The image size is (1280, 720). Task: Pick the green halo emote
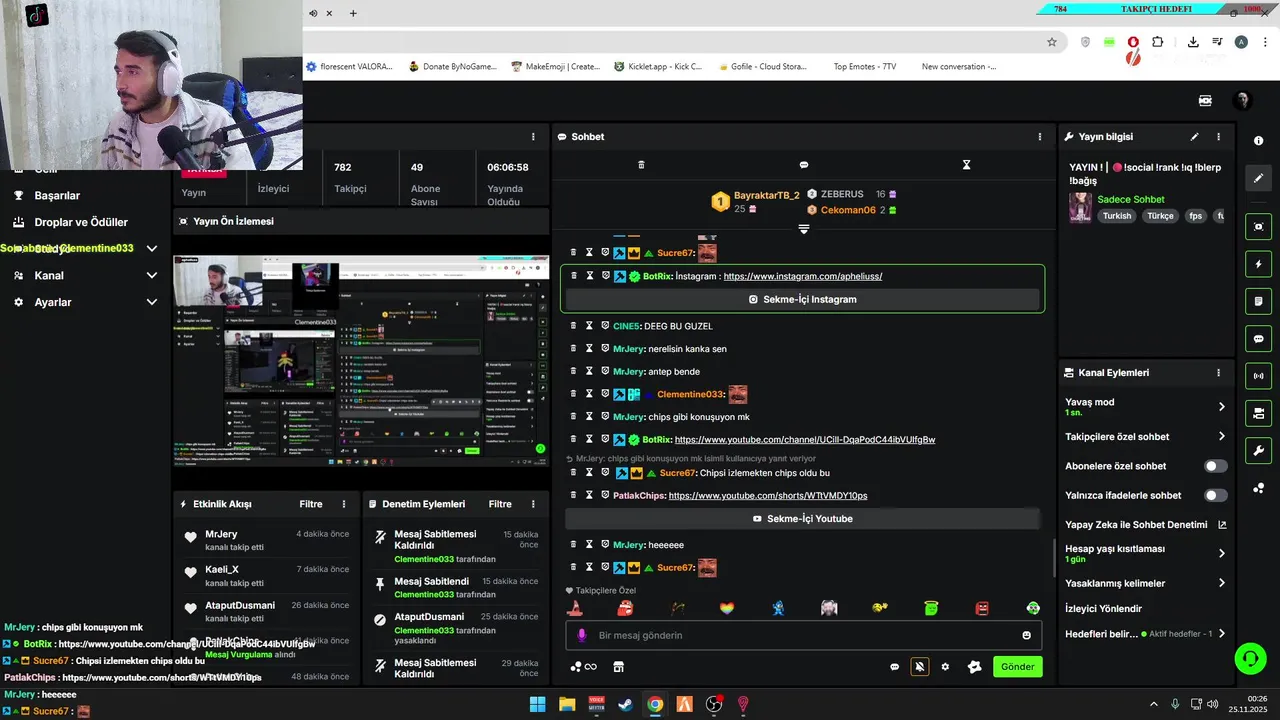point(931,608)
